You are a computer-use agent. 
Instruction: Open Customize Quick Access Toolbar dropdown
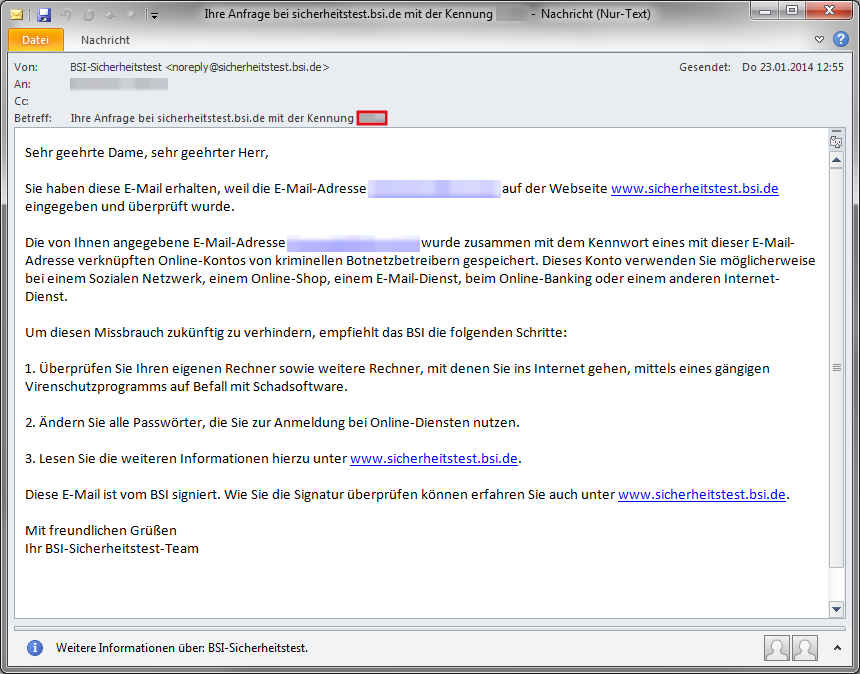point(153,15)
